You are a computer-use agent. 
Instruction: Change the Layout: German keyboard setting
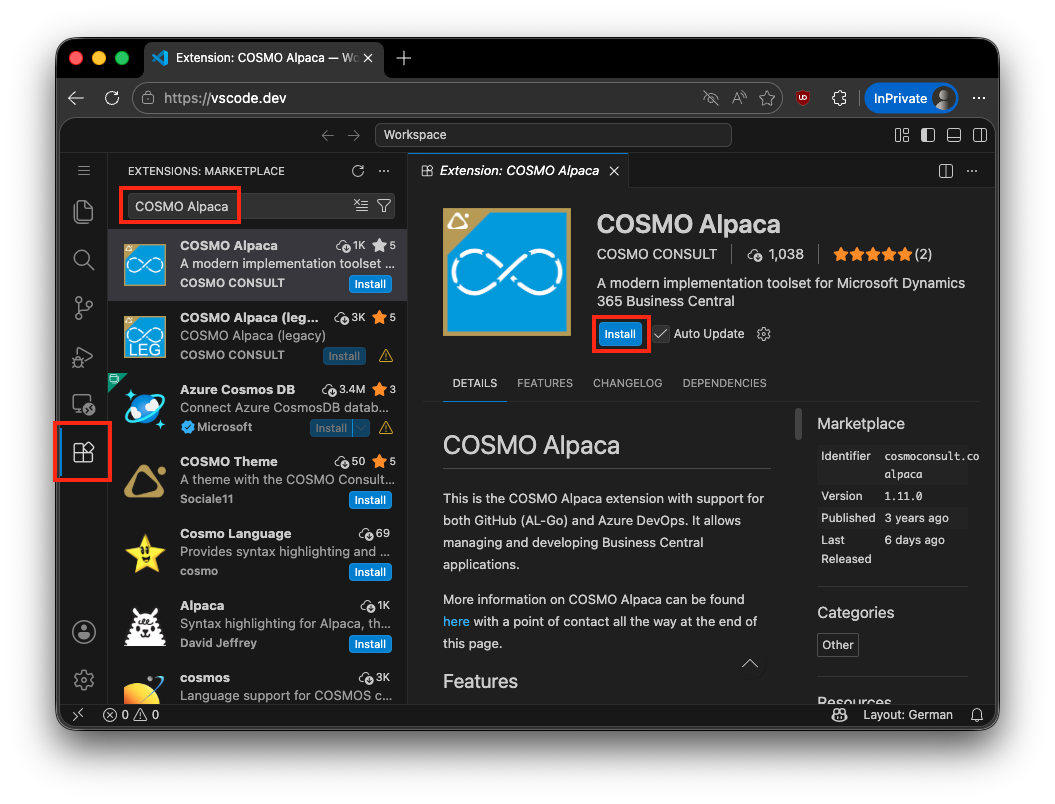(908, 715)
